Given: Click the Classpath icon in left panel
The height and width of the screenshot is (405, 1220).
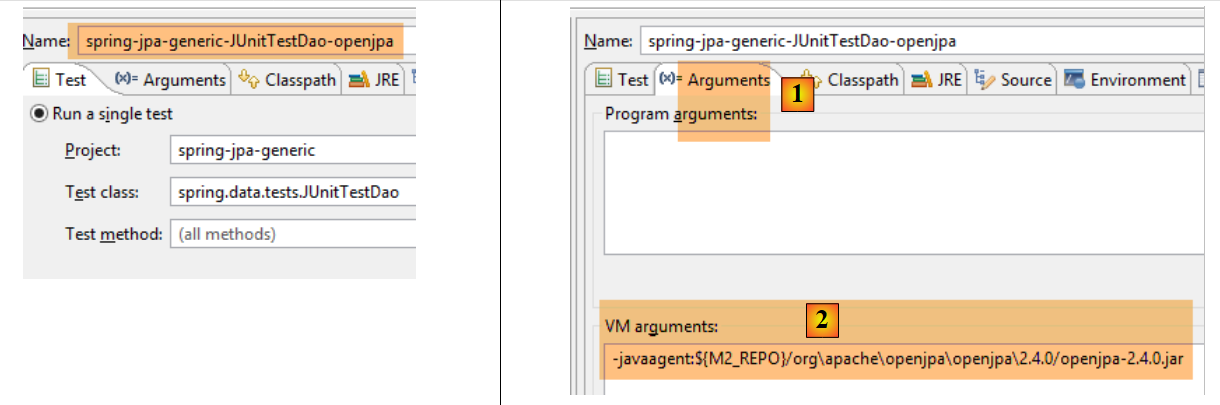Looking at the screenshot, I should pyautogui.click(x=249, y=80).
